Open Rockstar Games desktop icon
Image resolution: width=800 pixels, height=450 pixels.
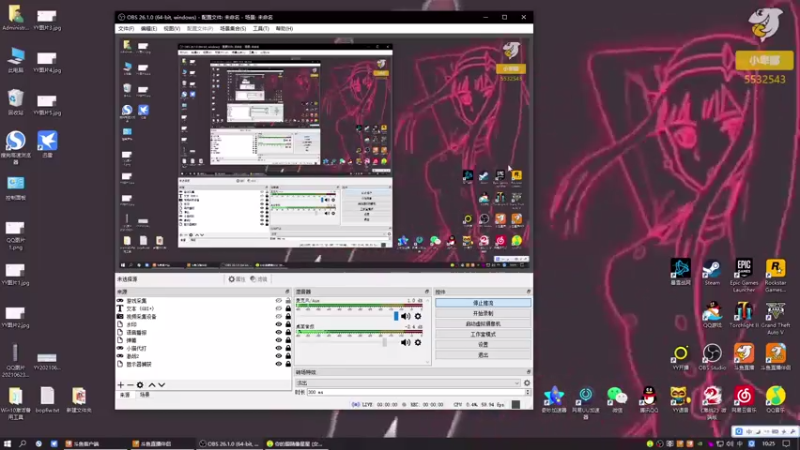(776, 276)
